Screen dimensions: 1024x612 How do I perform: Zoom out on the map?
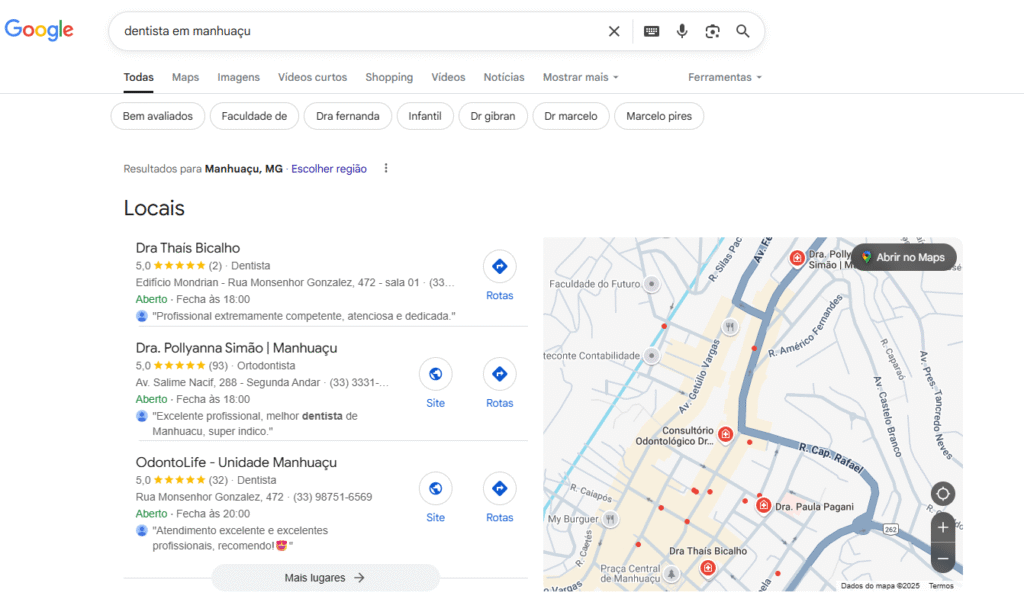pos(942,558)
